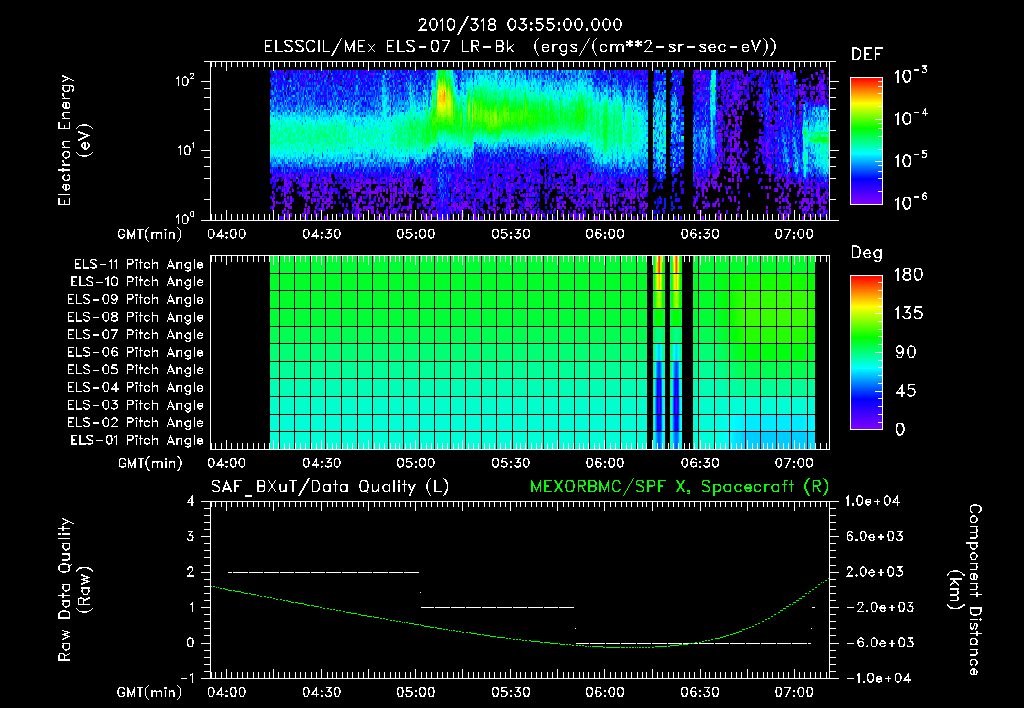Click the 180 value on Deg colorbar

tap(908, 275)
